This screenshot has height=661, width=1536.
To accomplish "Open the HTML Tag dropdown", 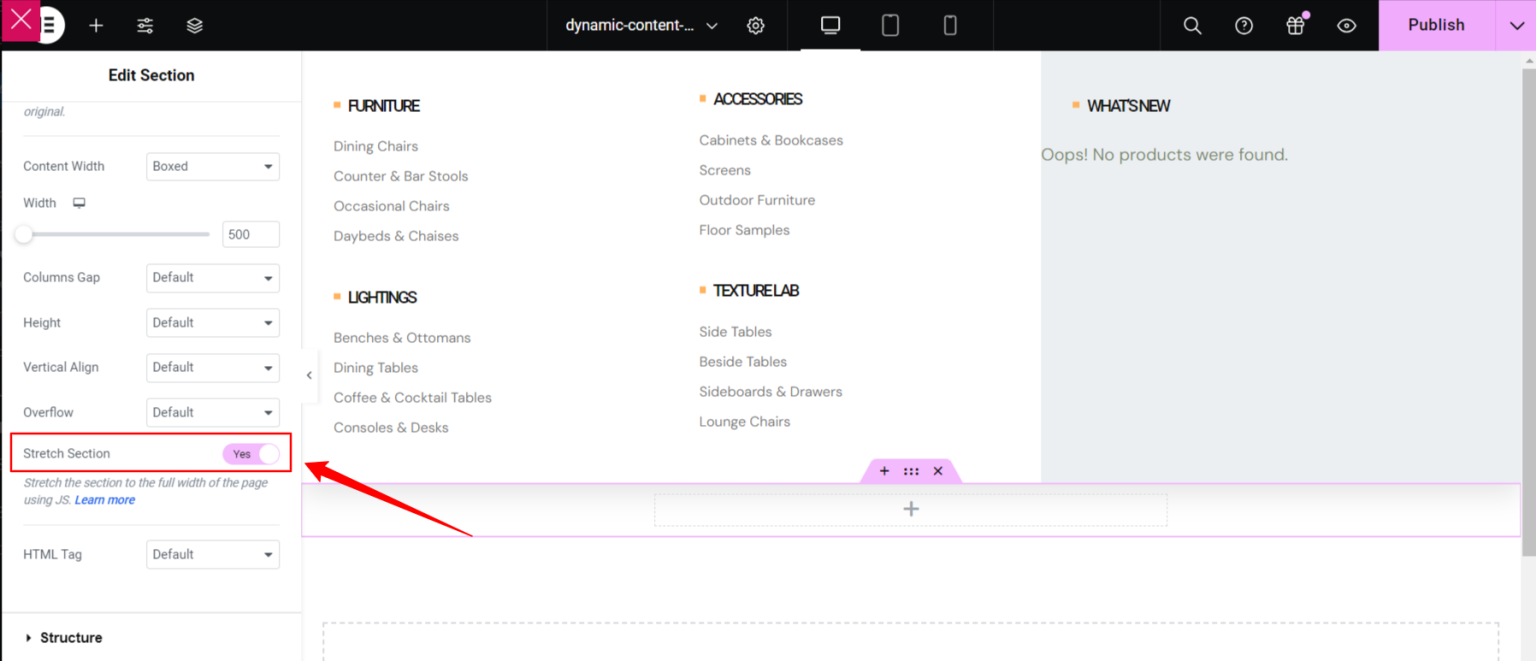I will point(212,554).
